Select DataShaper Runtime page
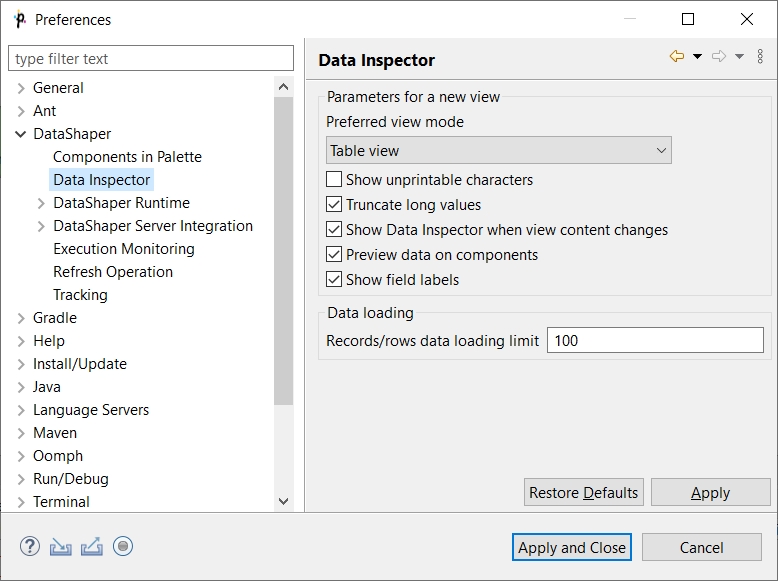The image size is (778, 581). 121,203
